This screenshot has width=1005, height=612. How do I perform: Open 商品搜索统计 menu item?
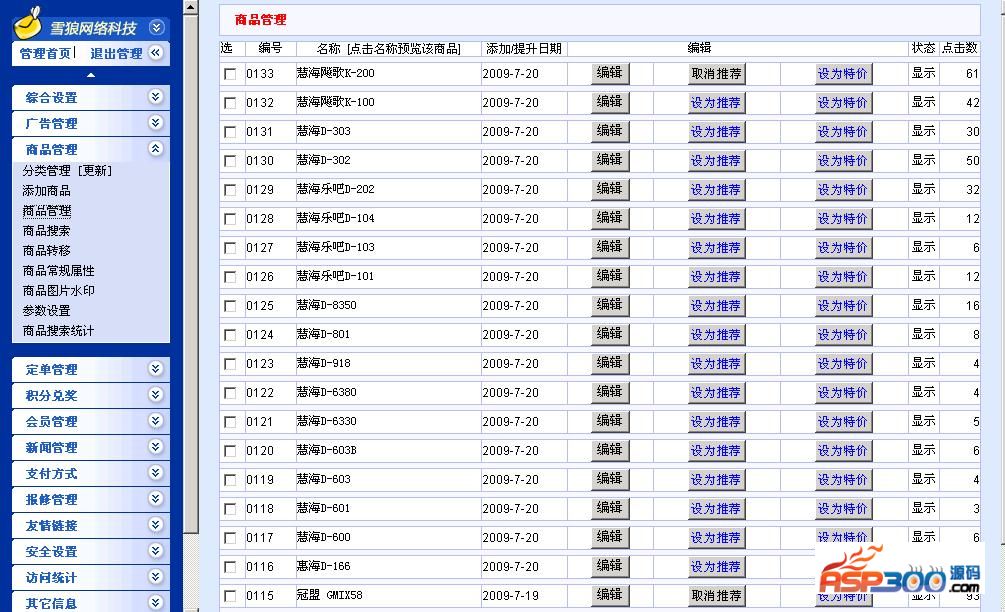[x=58, y=331]
